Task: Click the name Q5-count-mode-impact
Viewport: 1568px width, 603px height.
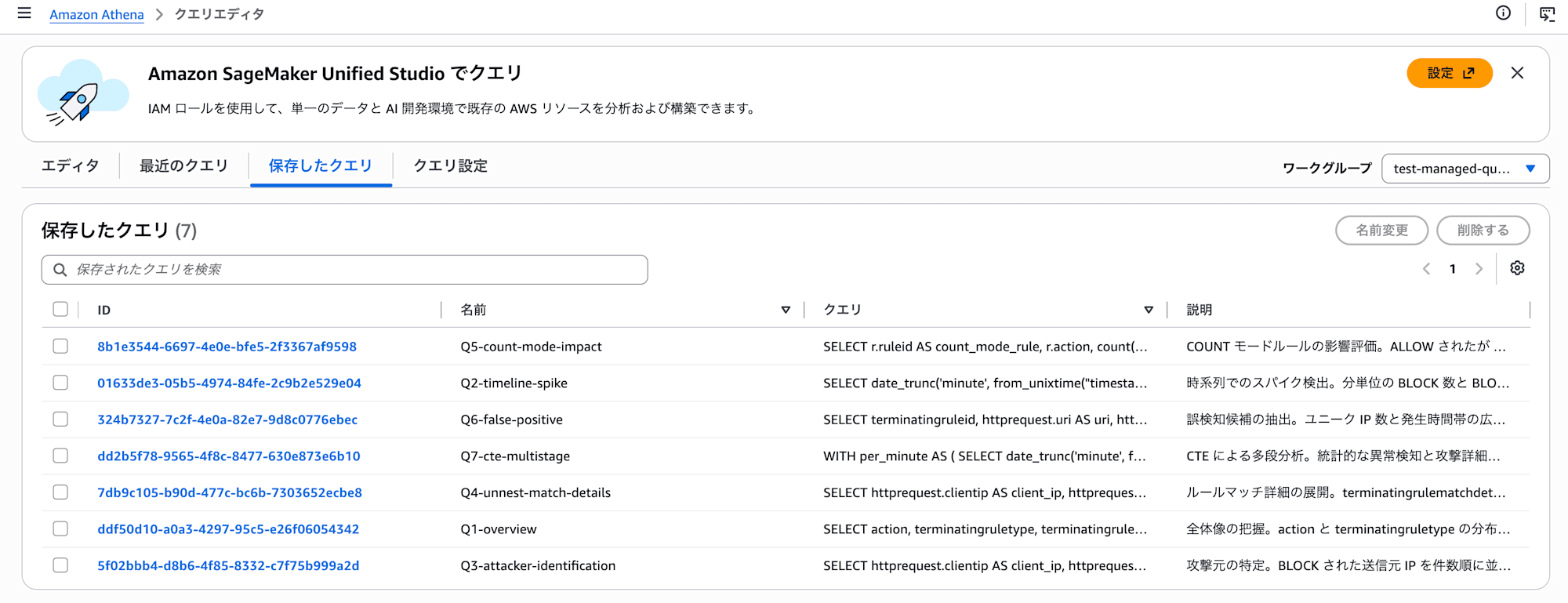Action: pyautogui.click(x=531, y=347)
